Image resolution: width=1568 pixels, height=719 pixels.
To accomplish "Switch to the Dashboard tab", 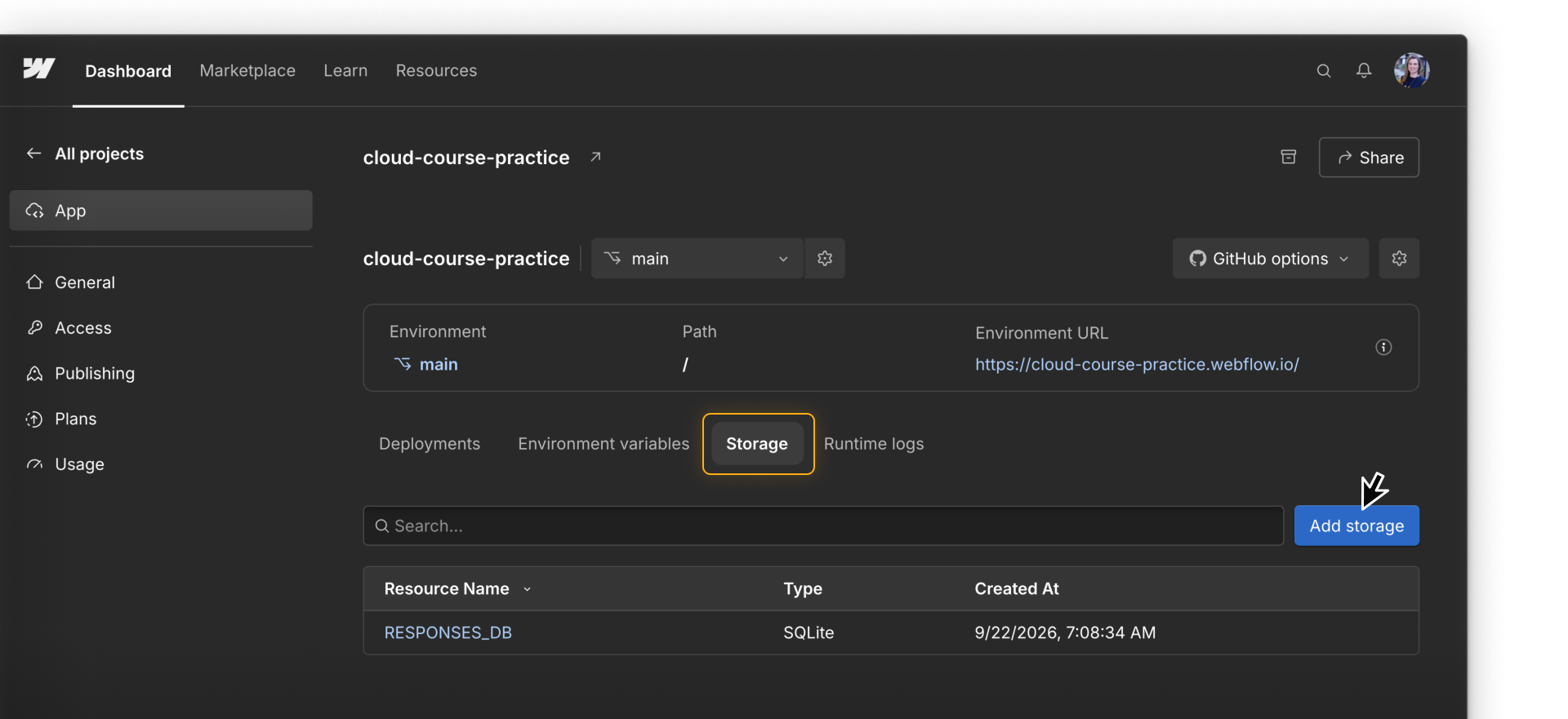I will pos(128,71).
